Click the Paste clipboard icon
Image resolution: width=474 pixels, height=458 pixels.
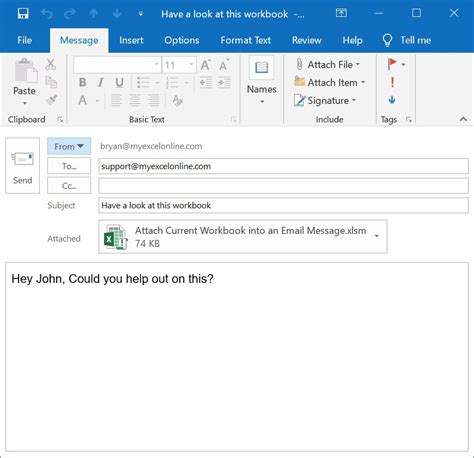[x=25, y=71]
